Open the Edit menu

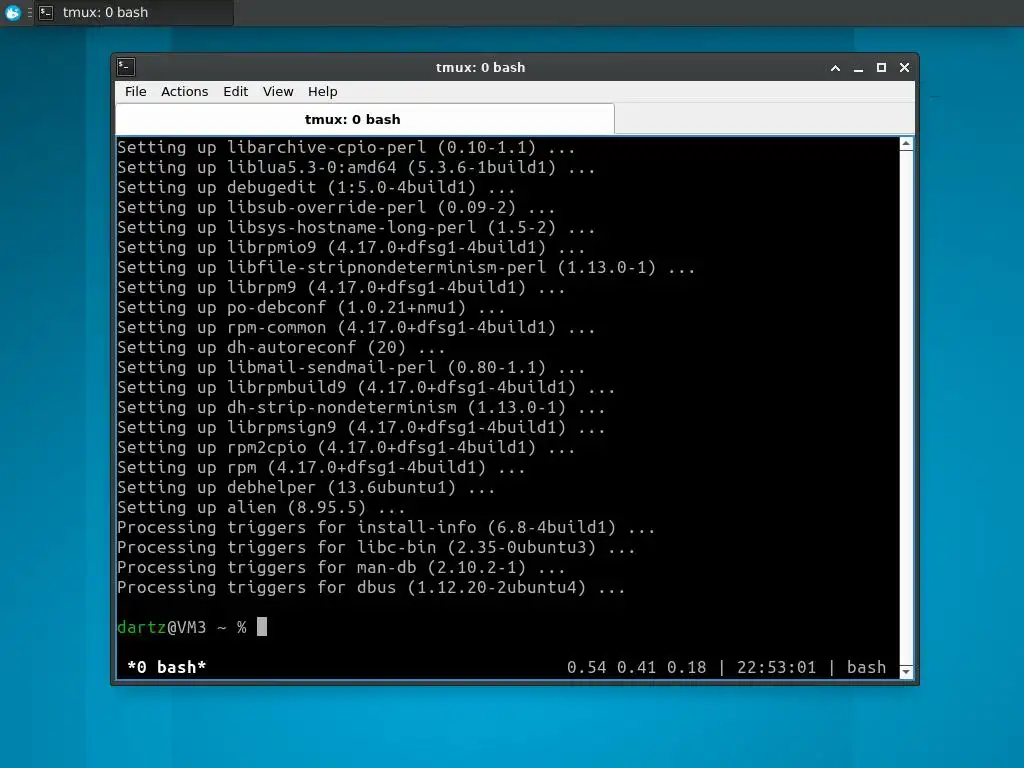(x=235, y=91)
